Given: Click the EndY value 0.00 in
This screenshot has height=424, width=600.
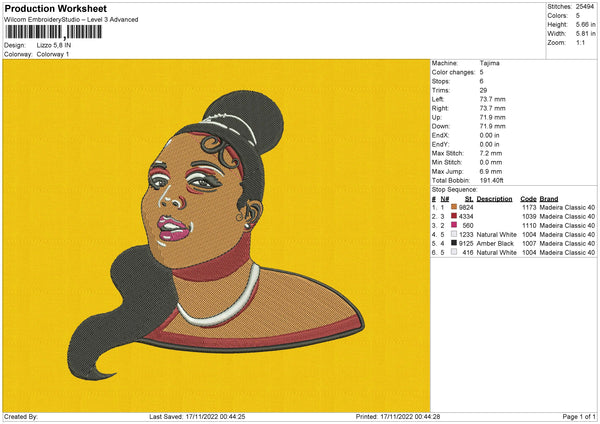Looking at the screenshot, I should (x=489, y=144).
